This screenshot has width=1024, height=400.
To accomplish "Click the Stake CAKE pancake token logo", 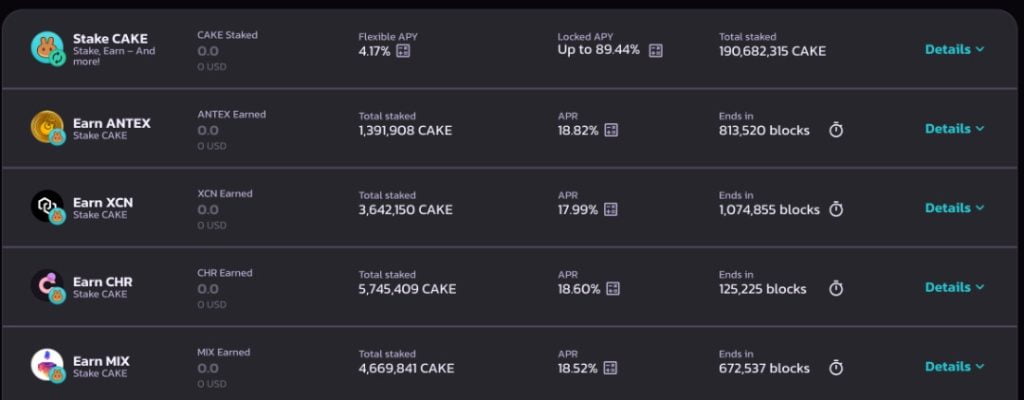I will coord(48,48).
